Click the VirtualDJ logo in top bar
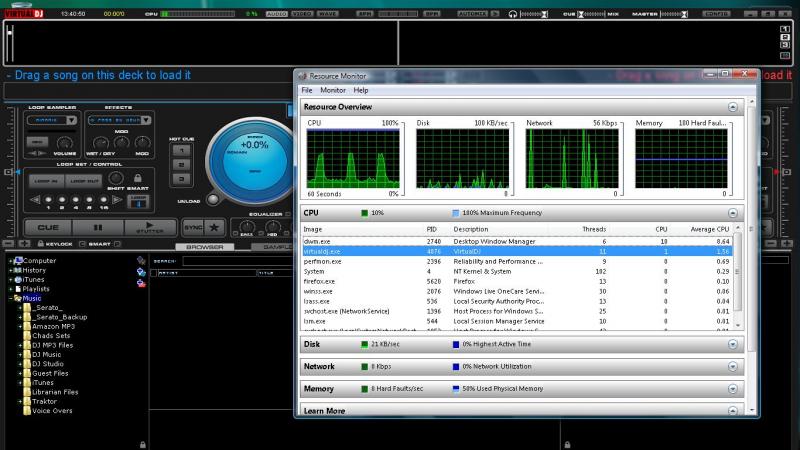 [x=24, y=13]
